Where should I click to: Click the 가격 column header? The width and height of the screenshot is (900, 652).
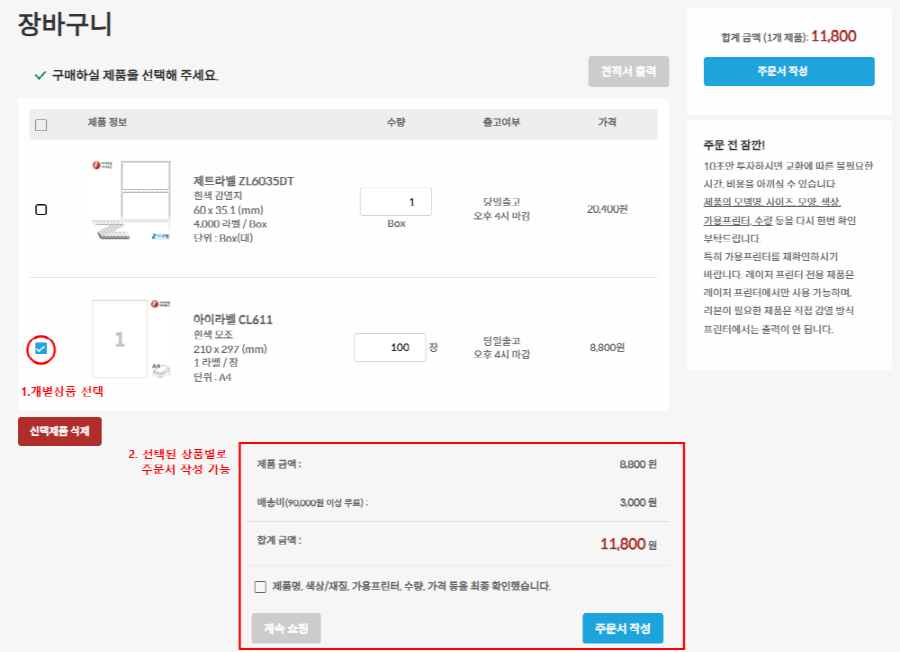607,122
